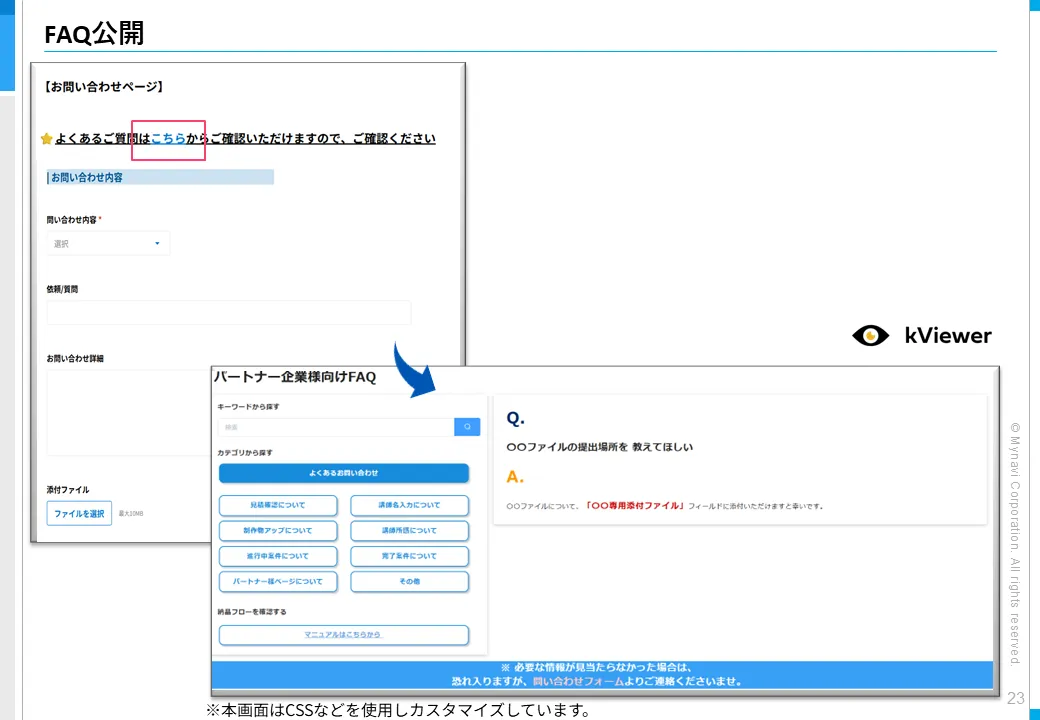The height and width of the screenshot is (720, 1040).
Task: Click the お問い合わせ詳細 text area
Action: (129, 412)
